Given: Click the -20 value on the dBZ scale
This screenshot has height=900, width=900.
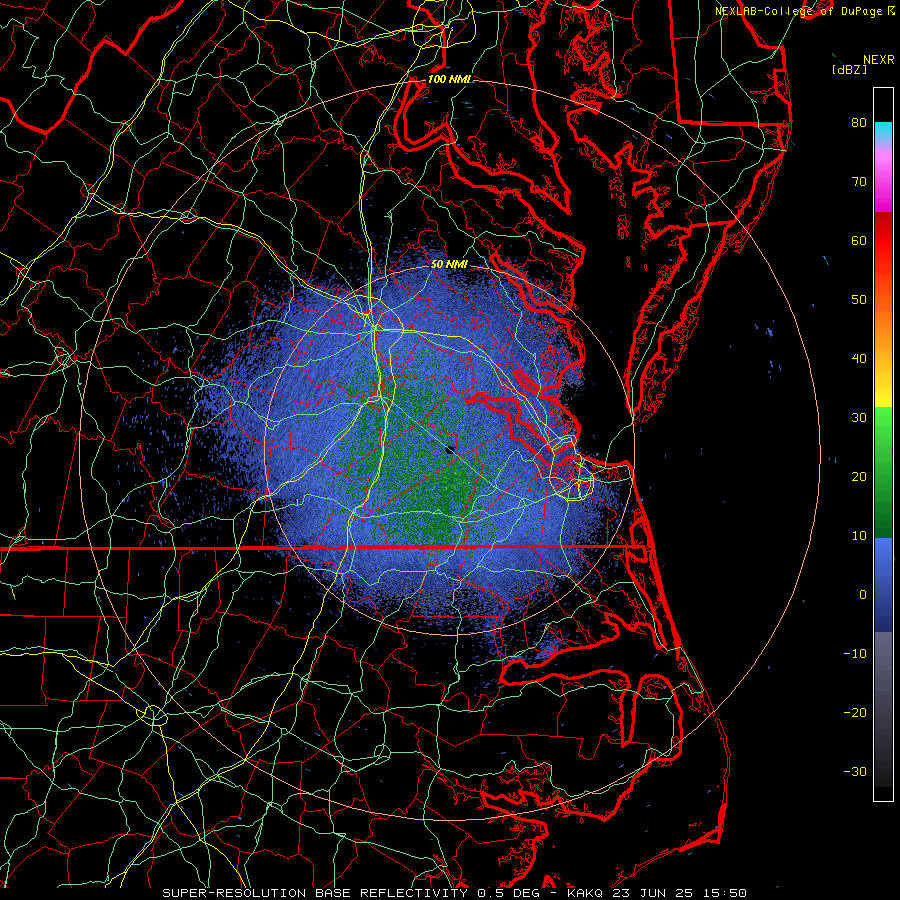Looking at the screenshot, I should (x=855, y=713).
